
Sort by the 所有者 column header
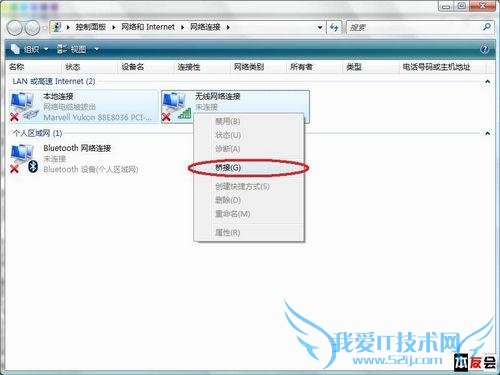[315, 67]
